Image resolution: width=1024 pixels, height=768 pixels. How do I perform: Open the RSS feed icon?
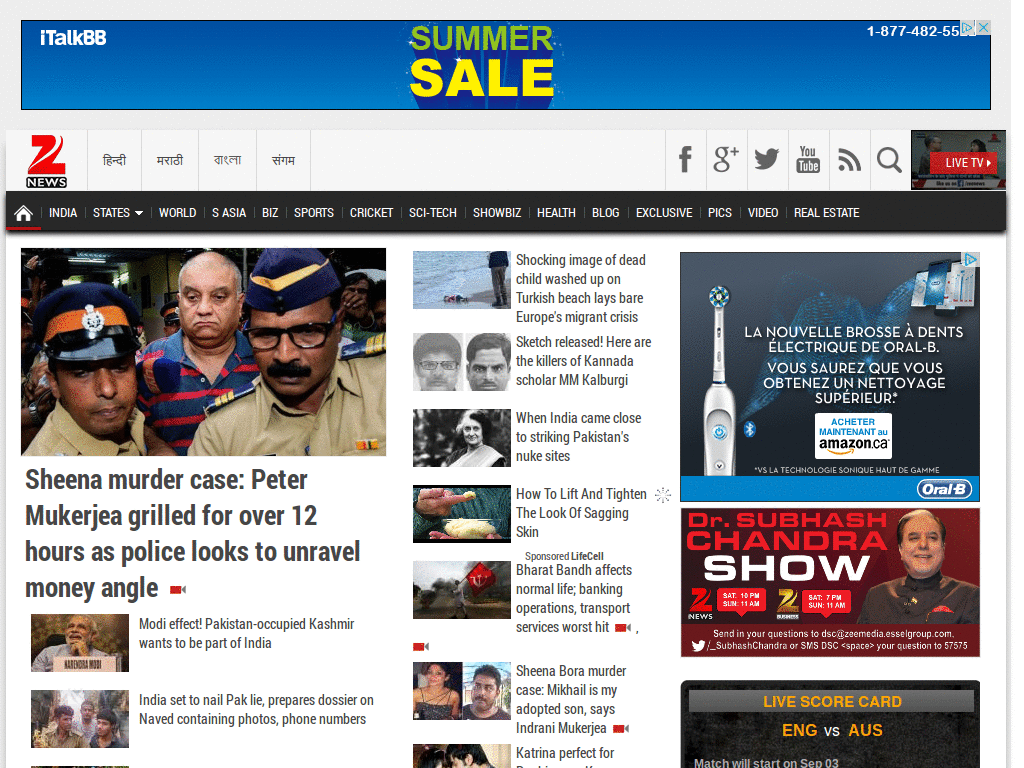pos(849,160)
